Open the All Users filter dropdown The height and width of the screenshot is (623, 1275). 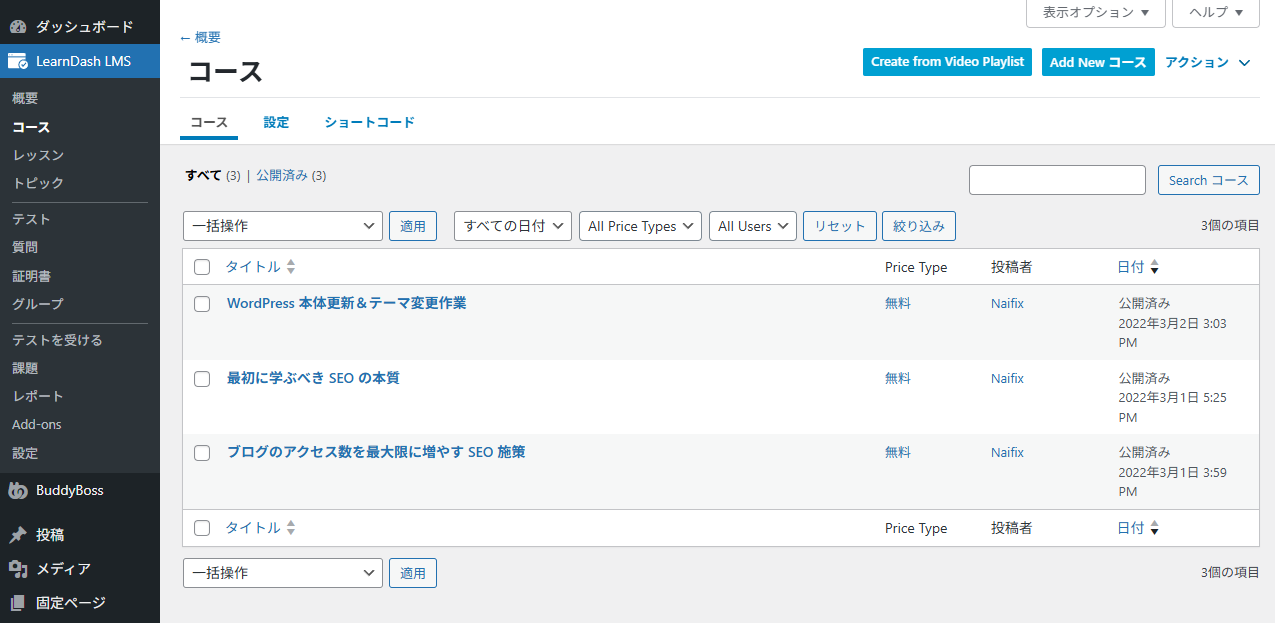tap(753, 226)
